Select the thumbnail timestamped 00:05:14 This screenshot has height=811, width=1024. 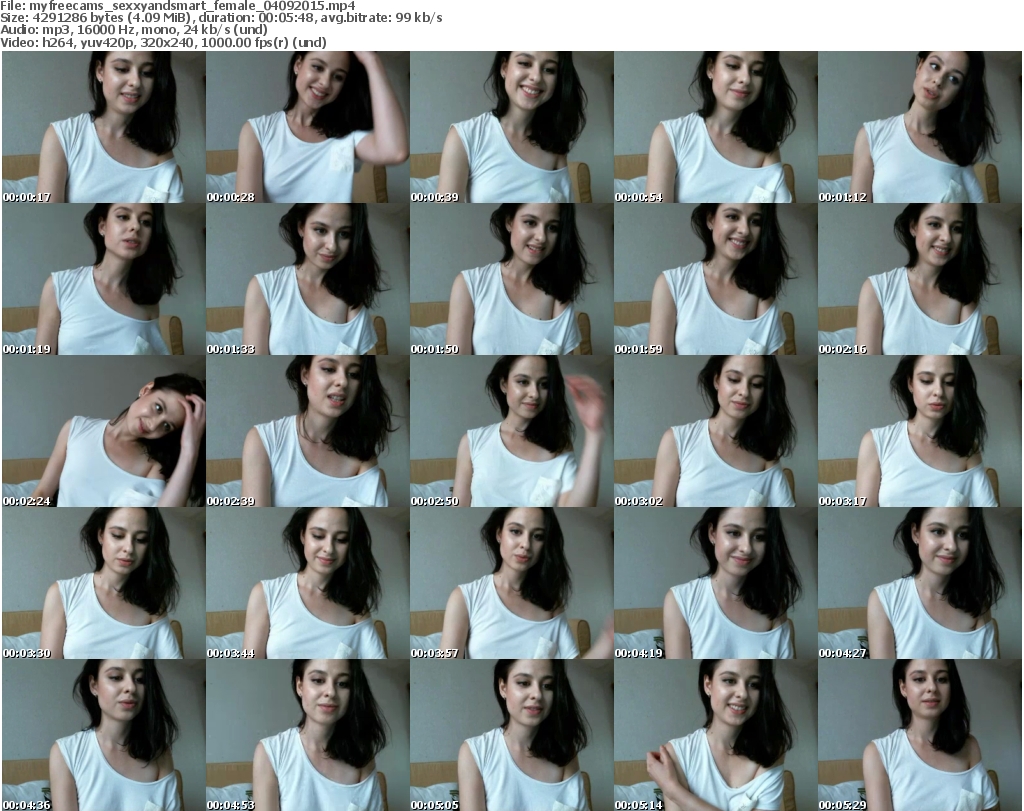coord(716,735)
